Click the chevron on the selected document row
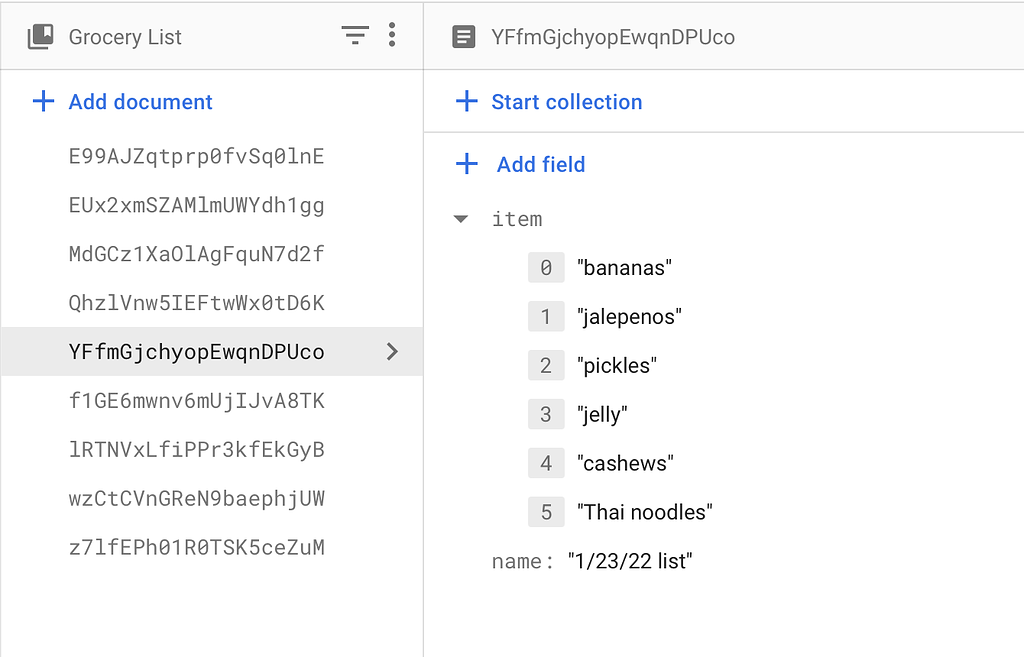Image resolution: width=1024 pixels, height=657 pixels. click(x=392, y=351)
